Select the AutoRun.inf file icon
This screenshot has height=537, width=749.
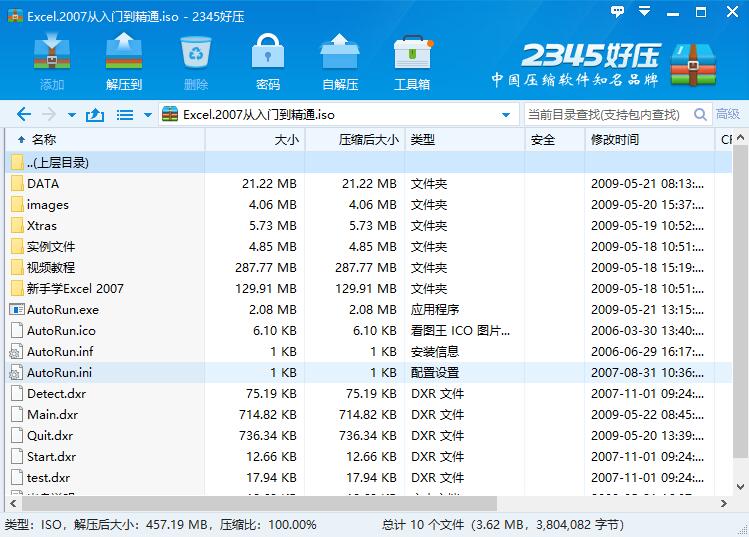(x=16, y=352)
